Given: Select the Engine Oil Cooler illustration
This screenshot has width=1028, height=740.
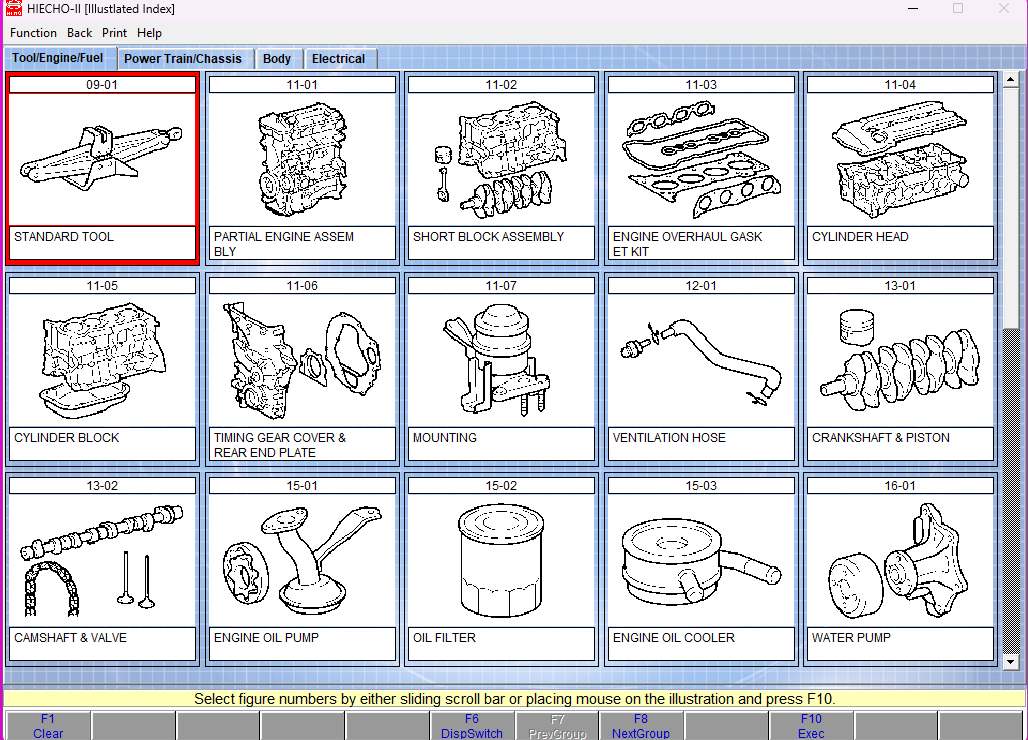Looking at the screenshot, I should coord(702,560).
